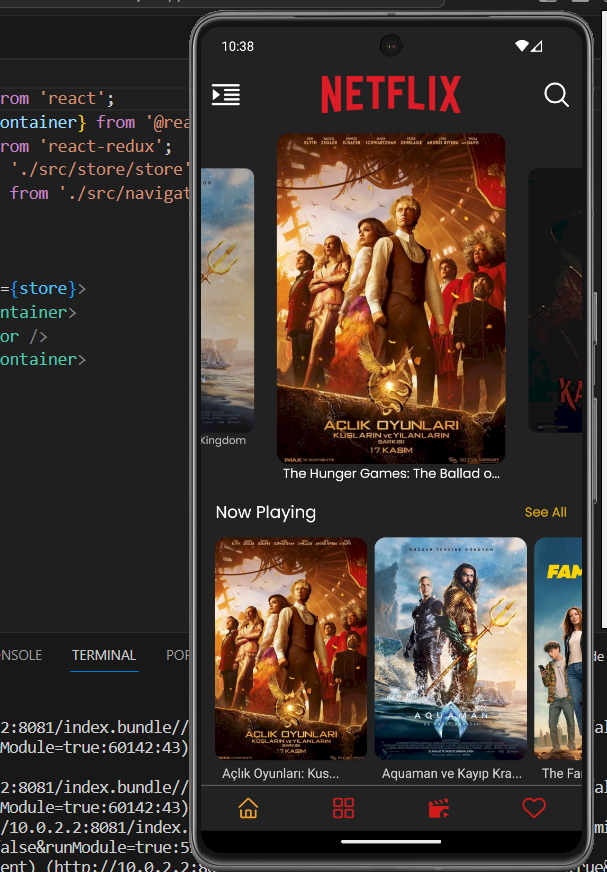Viewport: 607px width, 872px height.
Task: Click './src/store/store' path in editor
Action: pos(101,169)
